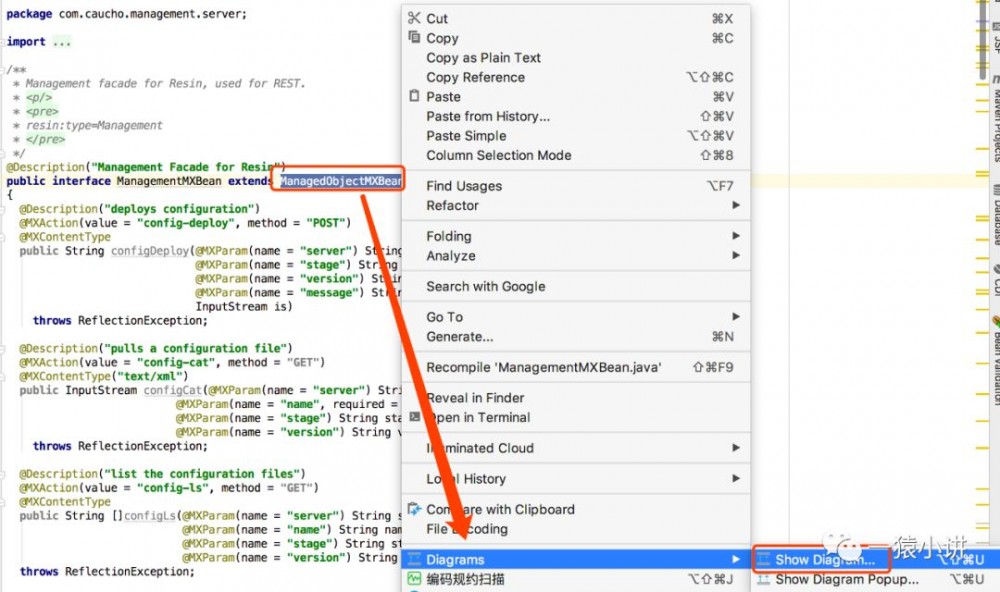
Task: Open the JSP tool window tab
Action: pos(996,38)
